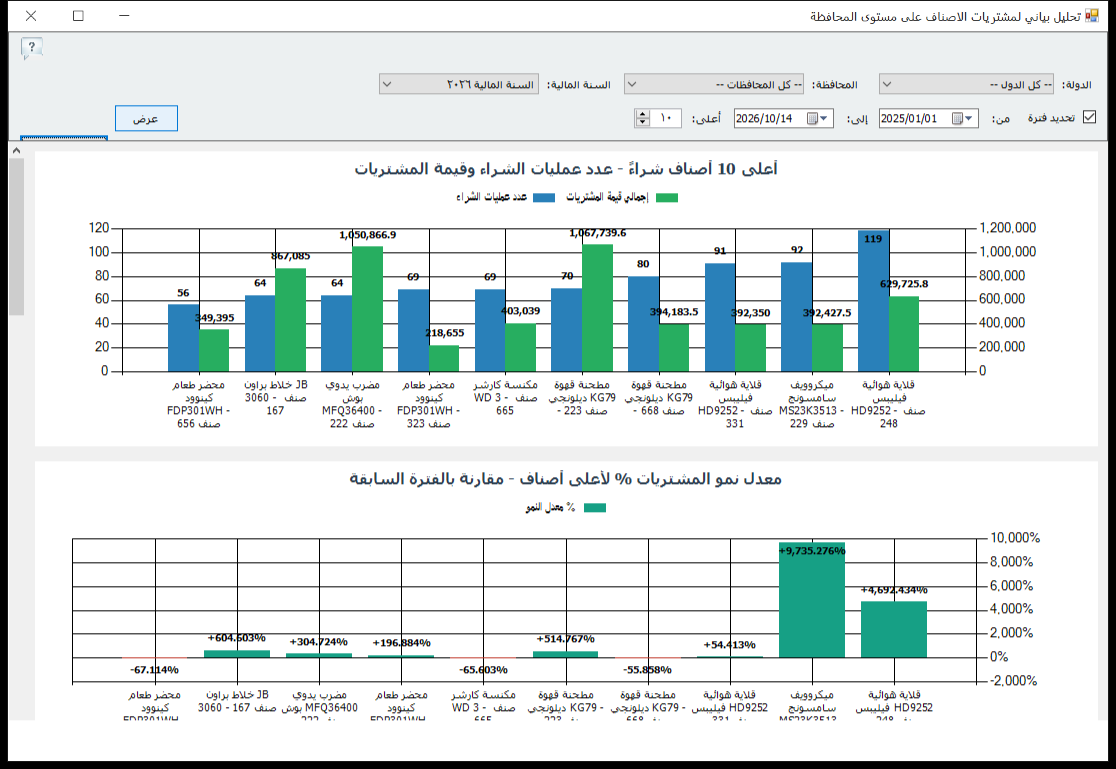Uncheck the تحديد فترة checkbox
Screen dimensions: 1116x769
(x=1089, y=117)
